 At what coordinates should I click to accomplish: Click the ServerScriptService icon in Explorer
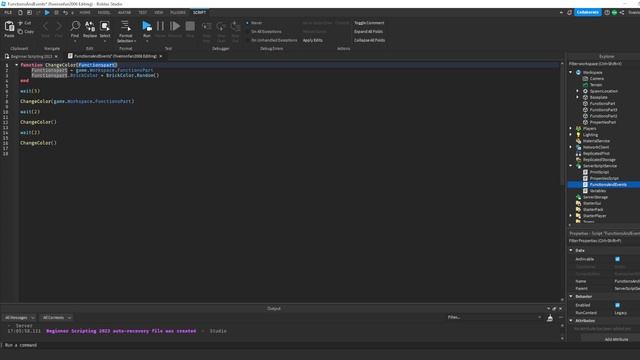pyautogui.click(x=578, y=166)
